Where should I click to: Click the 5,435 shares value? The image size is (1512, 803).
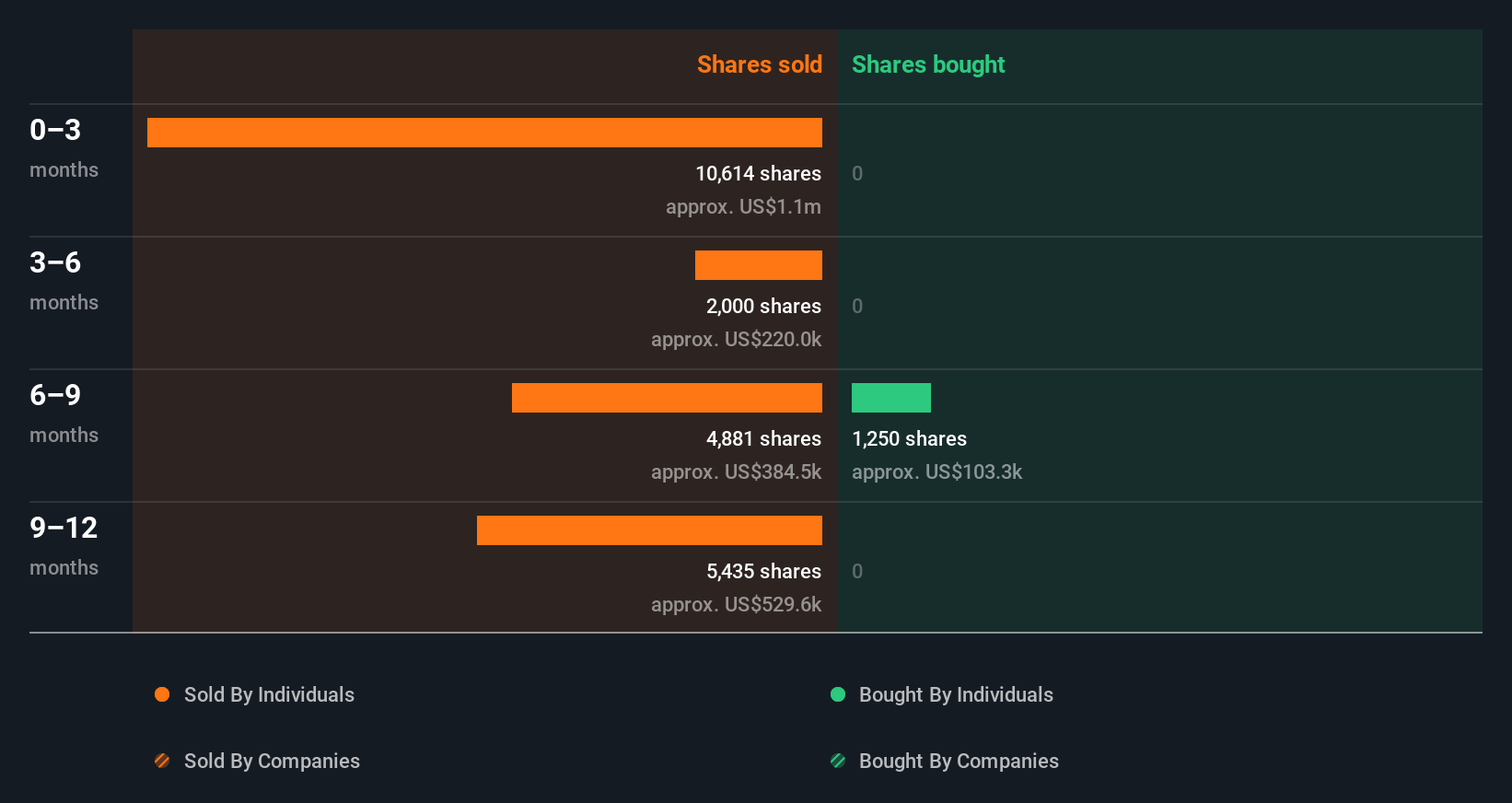763,571
